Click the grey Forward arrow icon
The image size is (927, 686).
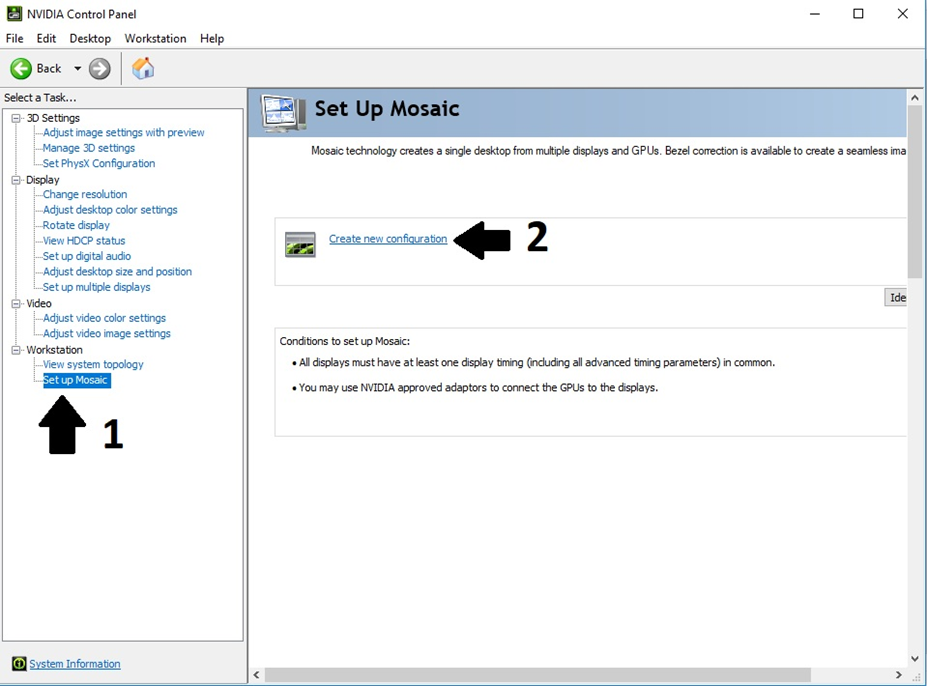pyautogui.click(x=99, y=69)
